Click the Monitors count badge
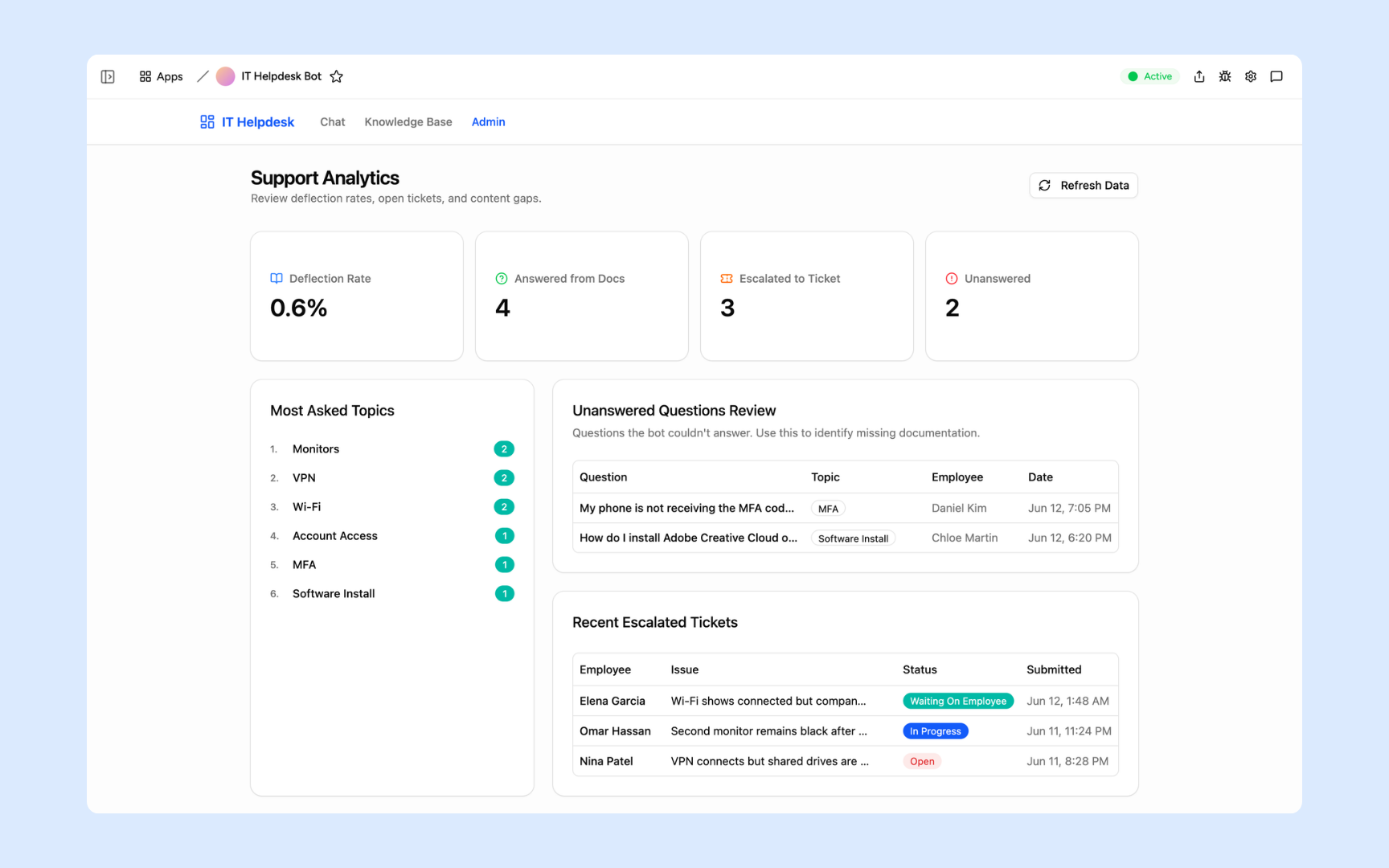This screenshot has width=1389, height=868. (504, 448)
